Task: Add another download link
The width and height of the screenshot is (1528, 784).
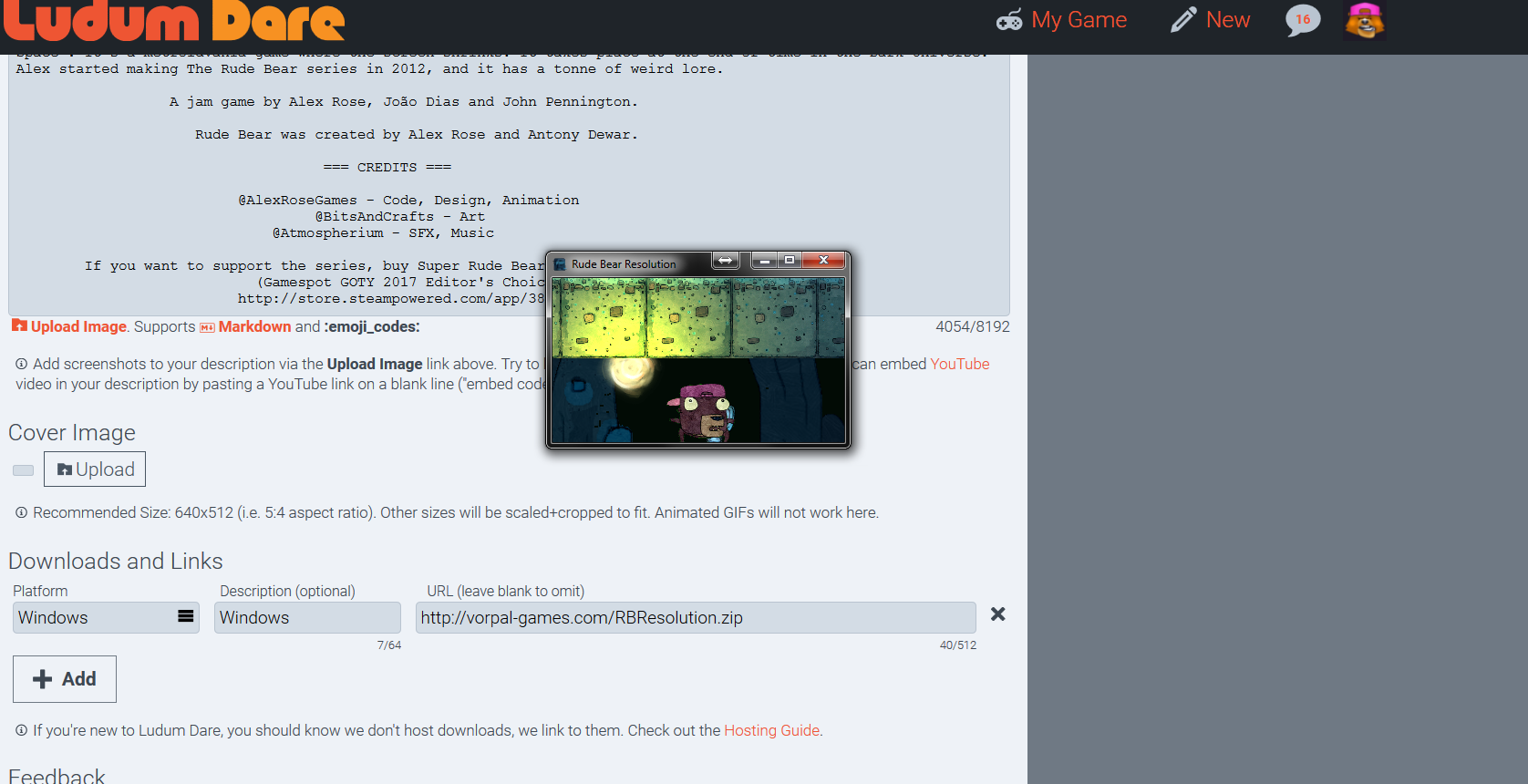Action: coord(65,679)
